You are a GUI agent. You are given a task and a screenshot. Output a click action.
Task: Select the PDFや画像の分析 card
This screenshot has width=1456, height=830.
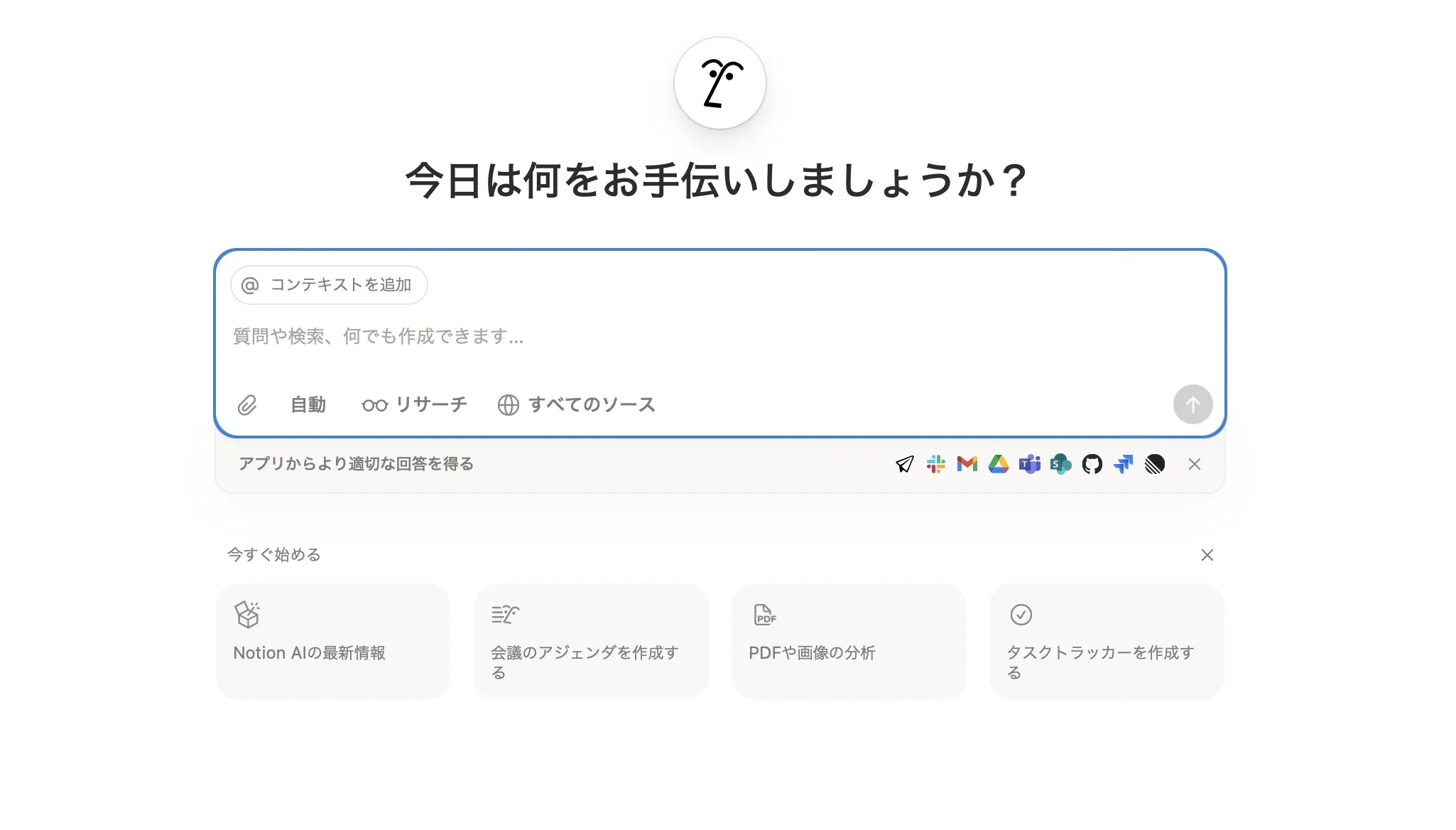[849, 642]
